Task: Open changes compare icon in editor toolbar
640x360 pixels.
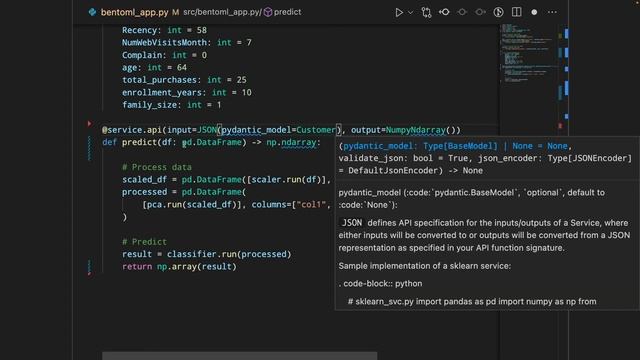Action: pos(426,12)
